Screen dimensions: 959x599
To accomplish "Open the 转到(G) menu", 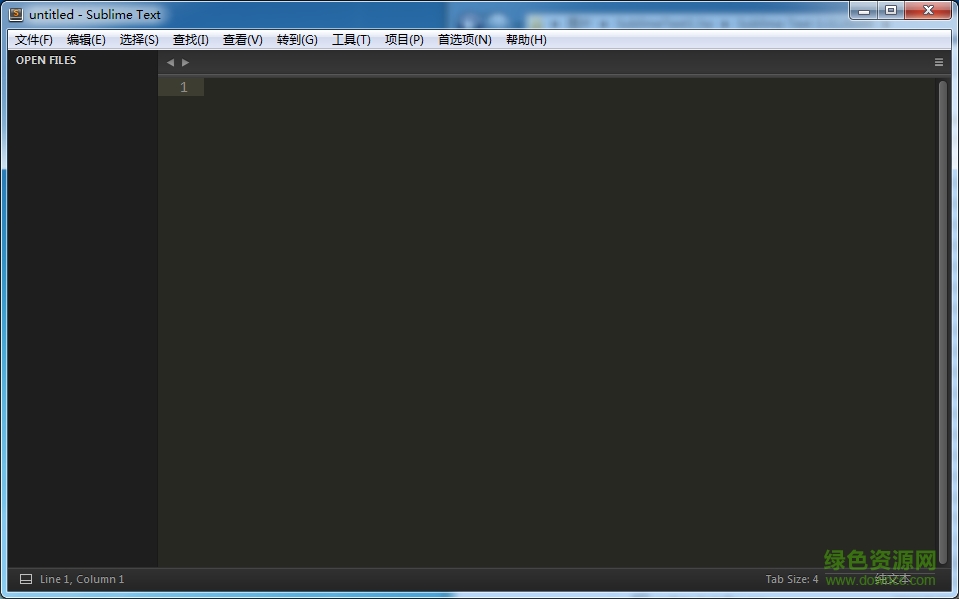I will 297,40.
